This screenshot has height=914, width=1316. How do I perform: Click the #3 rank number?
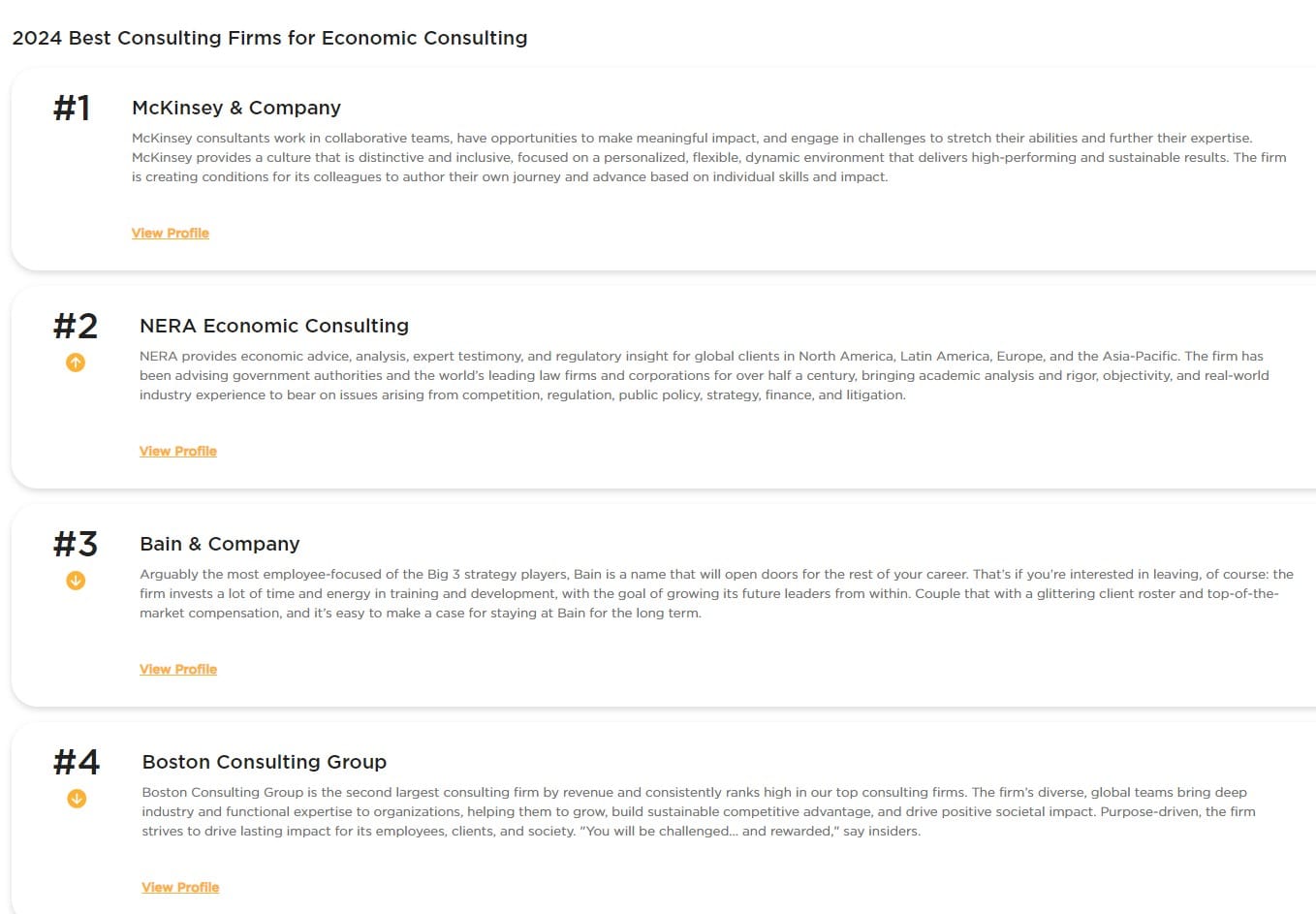76,544
